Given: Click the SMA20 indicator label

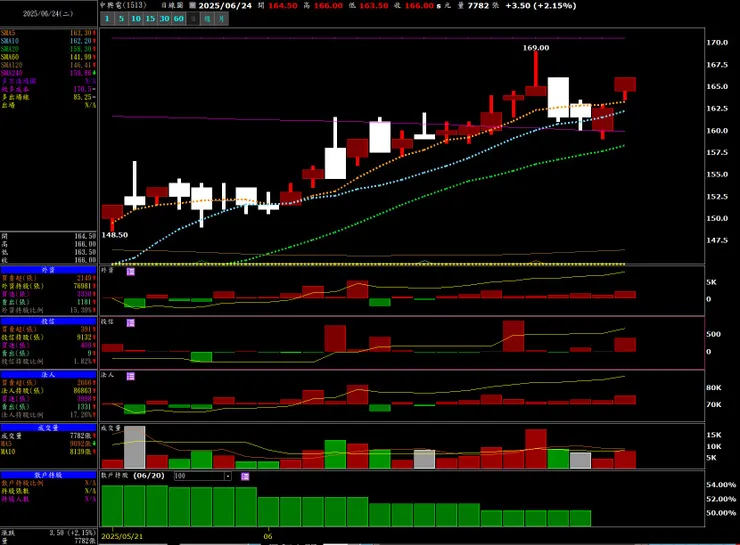Looking at the screenshot, I should click(x=9, y=49).
